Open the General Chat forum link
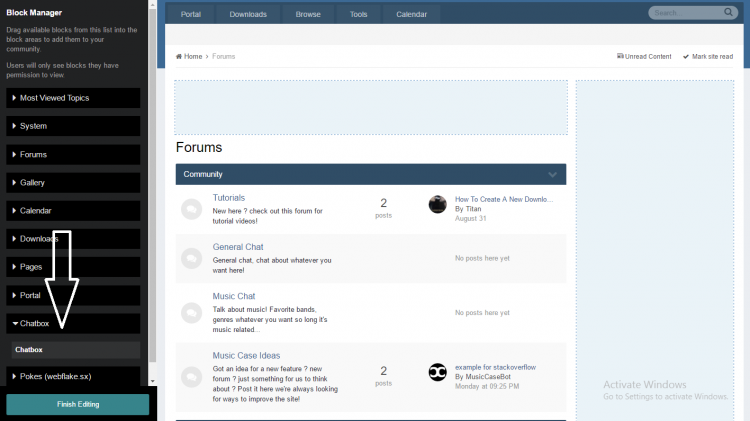 238,247
